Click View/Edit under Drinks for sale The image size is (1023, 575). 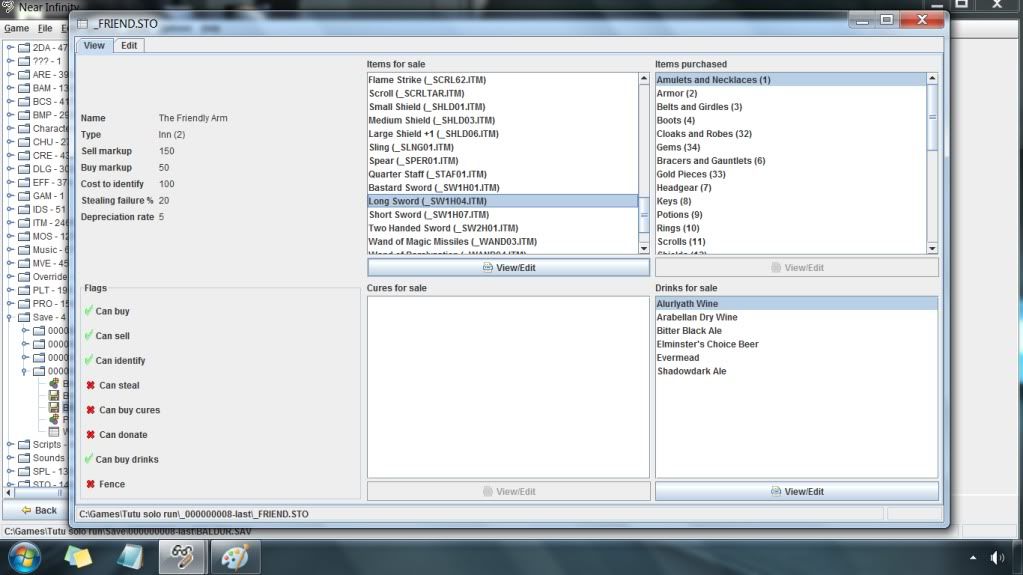click(796, 491)
